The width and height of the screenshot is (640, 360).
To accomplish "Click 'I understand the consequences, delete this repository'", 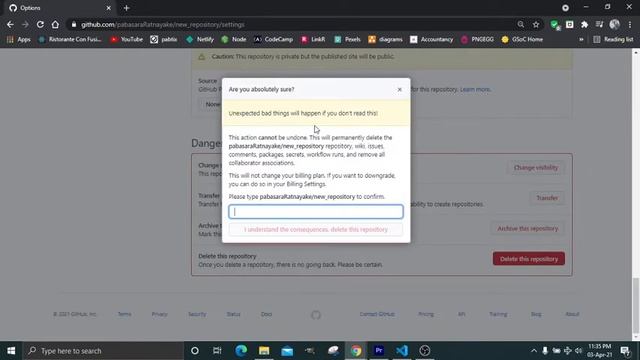I will 316,229.
